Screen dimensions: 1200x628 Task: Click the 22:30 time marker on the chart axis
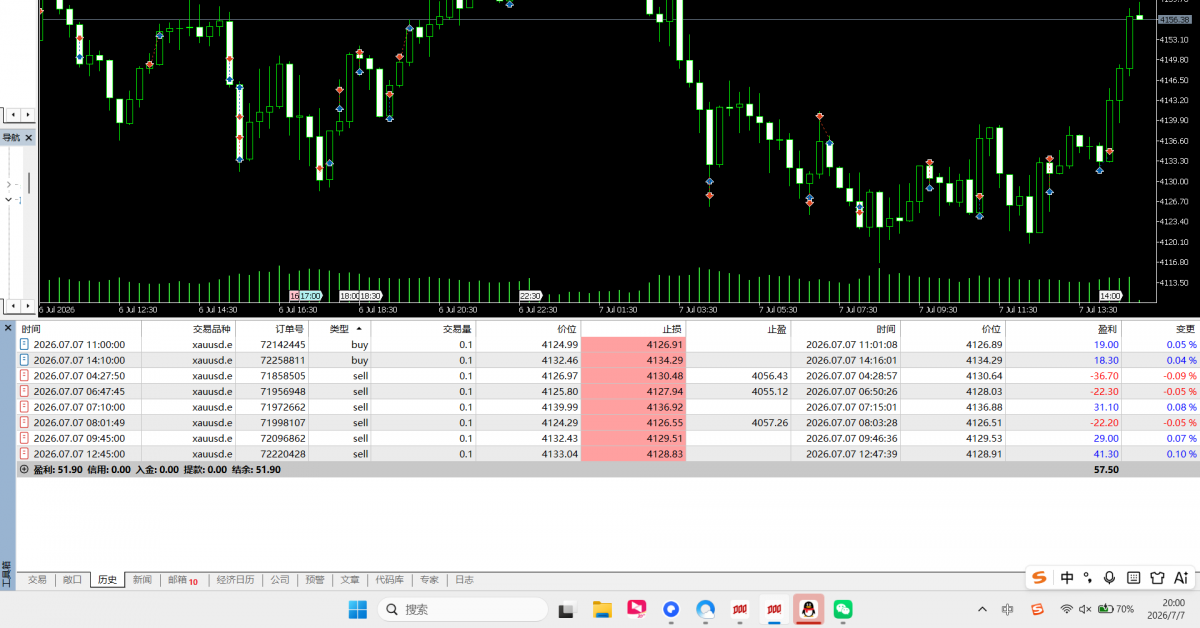tap(530, 296)
